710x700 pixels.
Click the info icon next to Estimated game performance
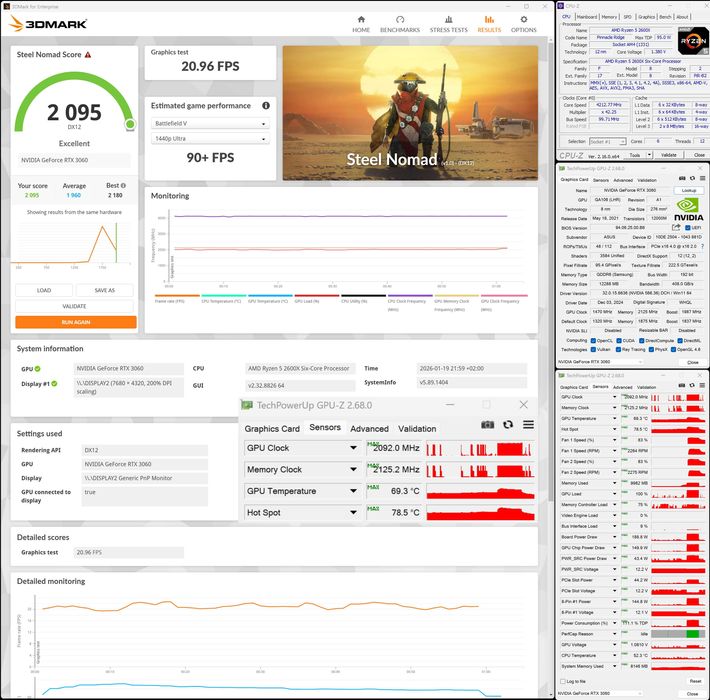[x=266, y=105]
